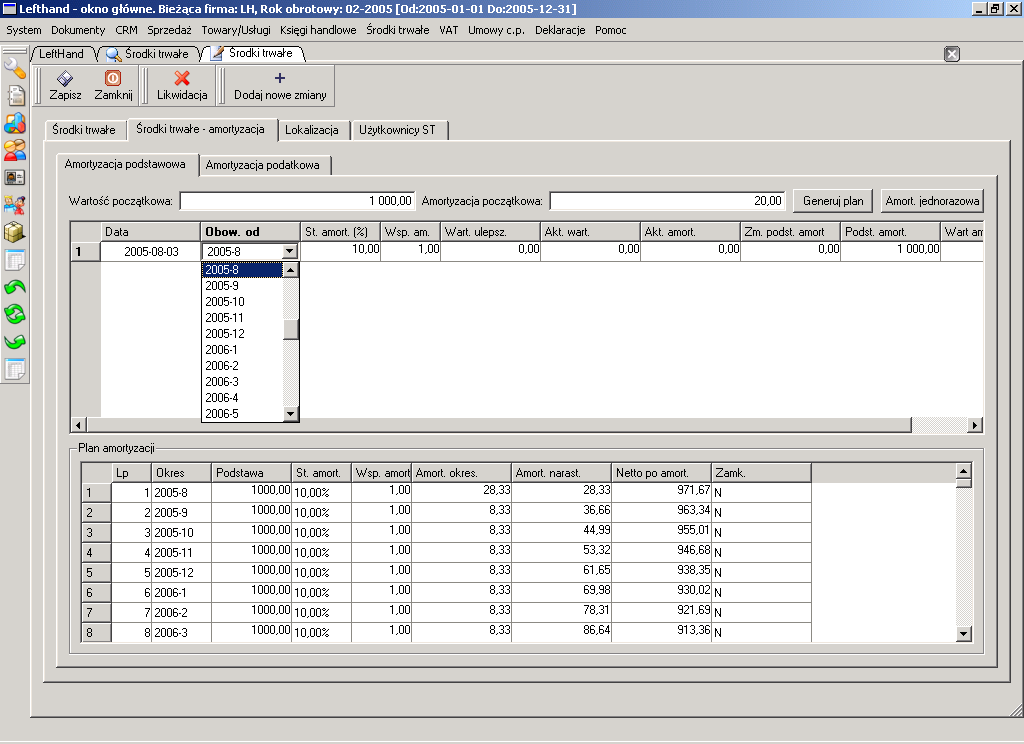The height and width of the screenshot is (744, 1024).
Task: Close the document tab with X icon
Action: pos(952,54)
